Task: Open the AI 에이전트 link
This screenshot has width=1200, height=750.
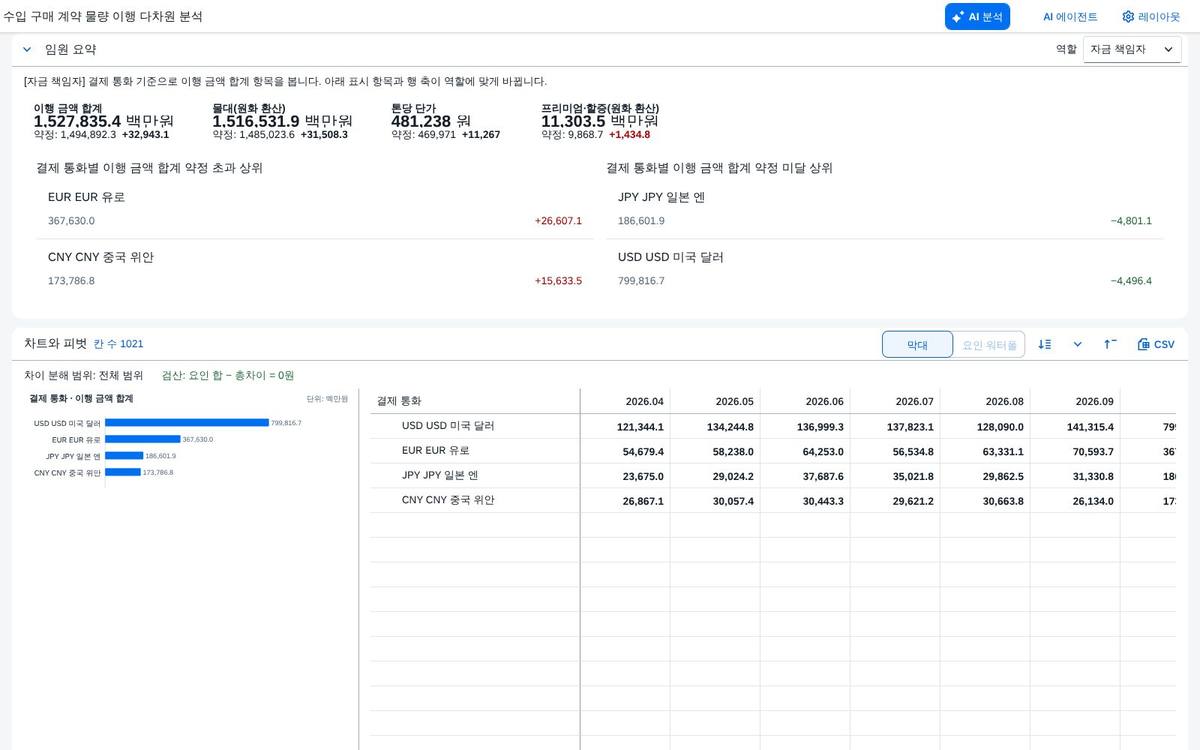Action: click(x=1070, y=17)
